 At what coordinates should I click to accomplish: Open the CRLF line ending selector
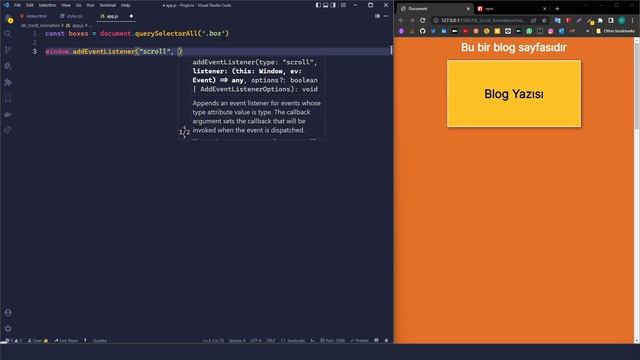tap(271, 340)
